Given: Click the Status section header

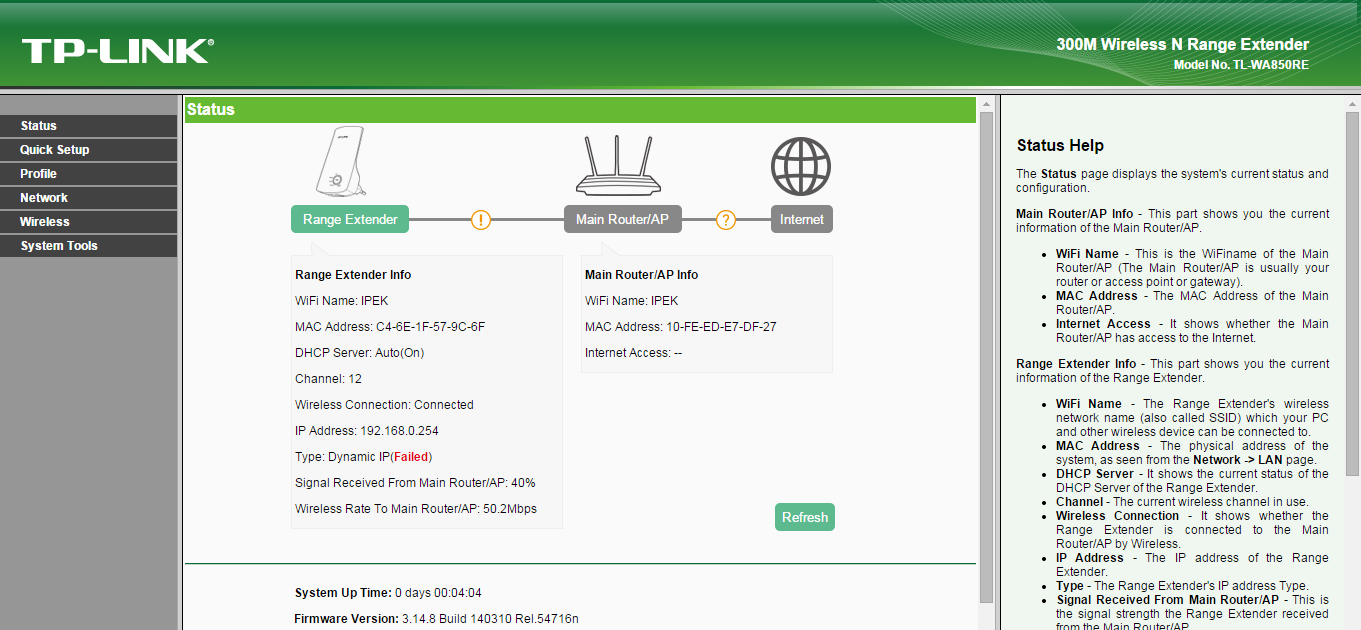Looking at the screenshot, I should click(x=580, y=110).
